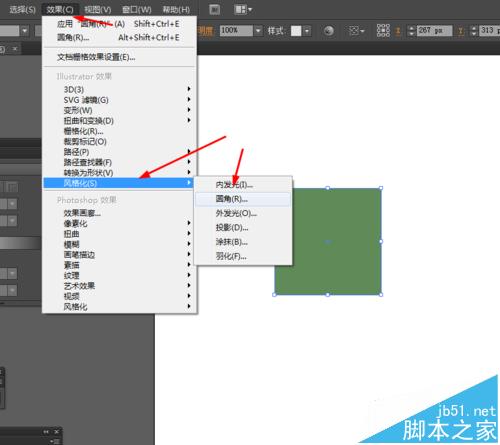Screen dimensions: 500x445
Task: Click the collapse arrows on bottom-left panel
Action: pyautogui.click(x=46, y=432)
